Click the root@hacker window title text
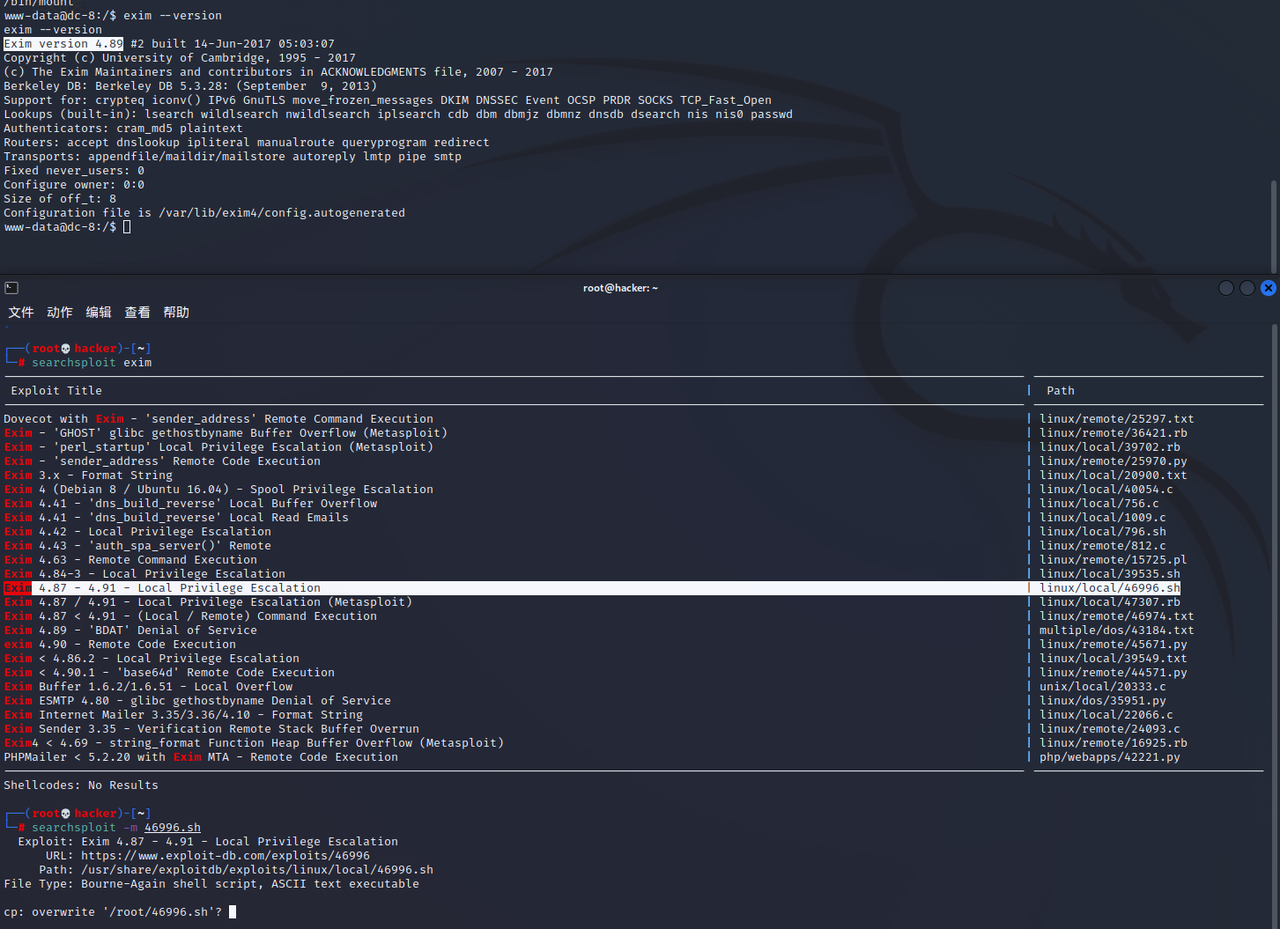 [620, 288]
